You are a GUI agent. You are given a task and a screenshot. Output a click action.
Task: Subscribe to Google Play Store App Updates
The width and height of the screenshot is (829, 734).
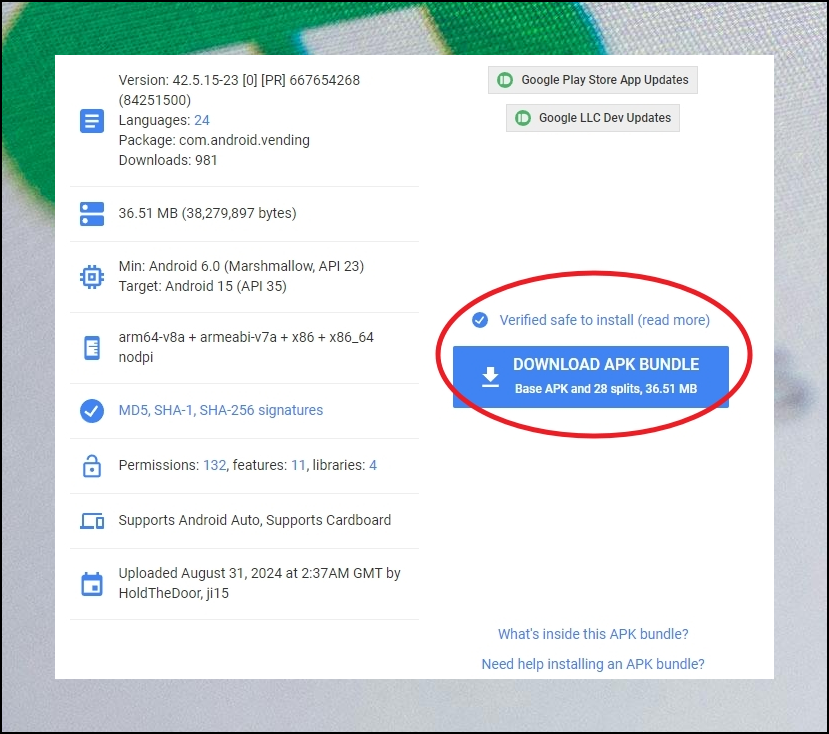(593, 80)
